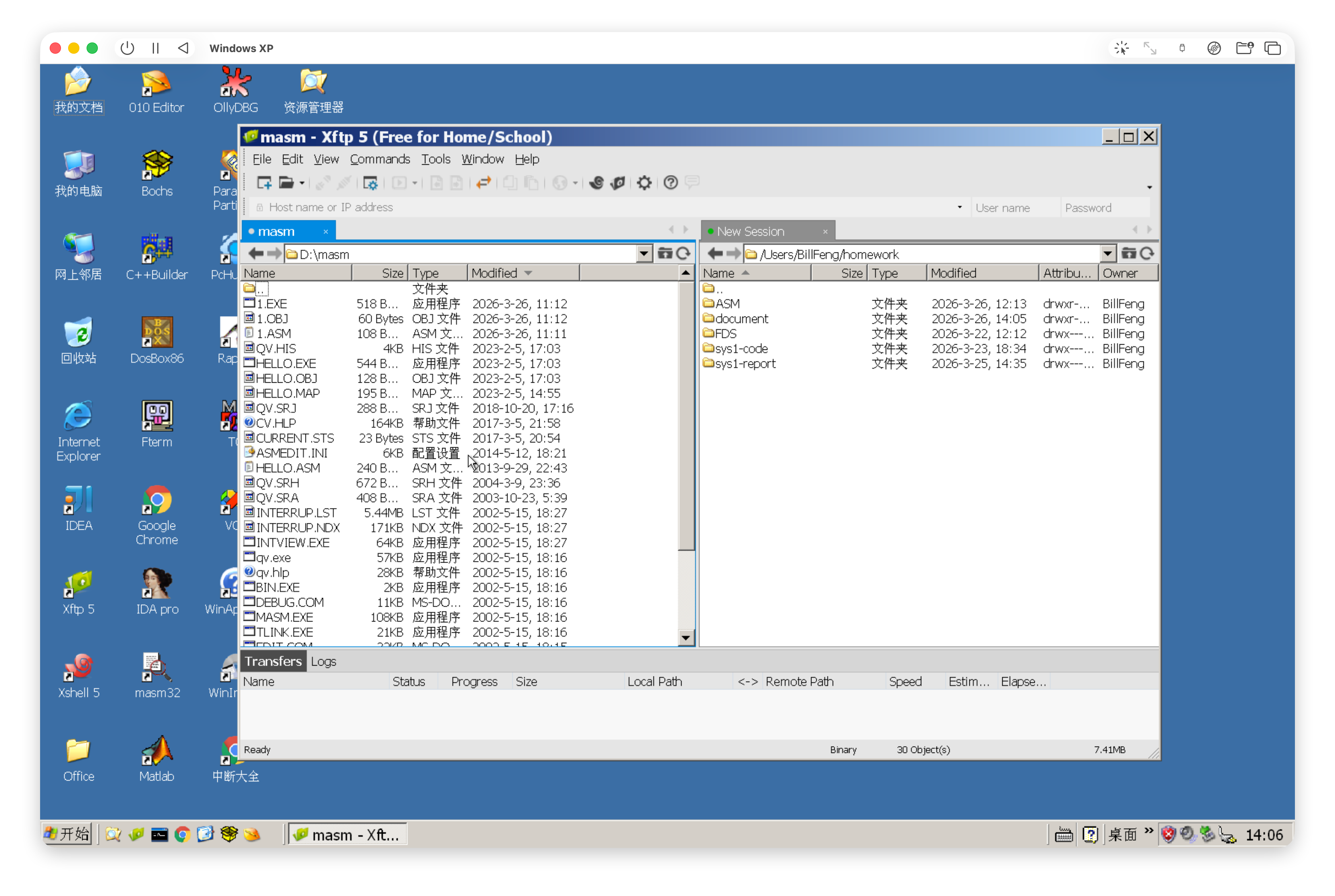Click the folder icon beside remote pane refresh

pos(1129,254)
